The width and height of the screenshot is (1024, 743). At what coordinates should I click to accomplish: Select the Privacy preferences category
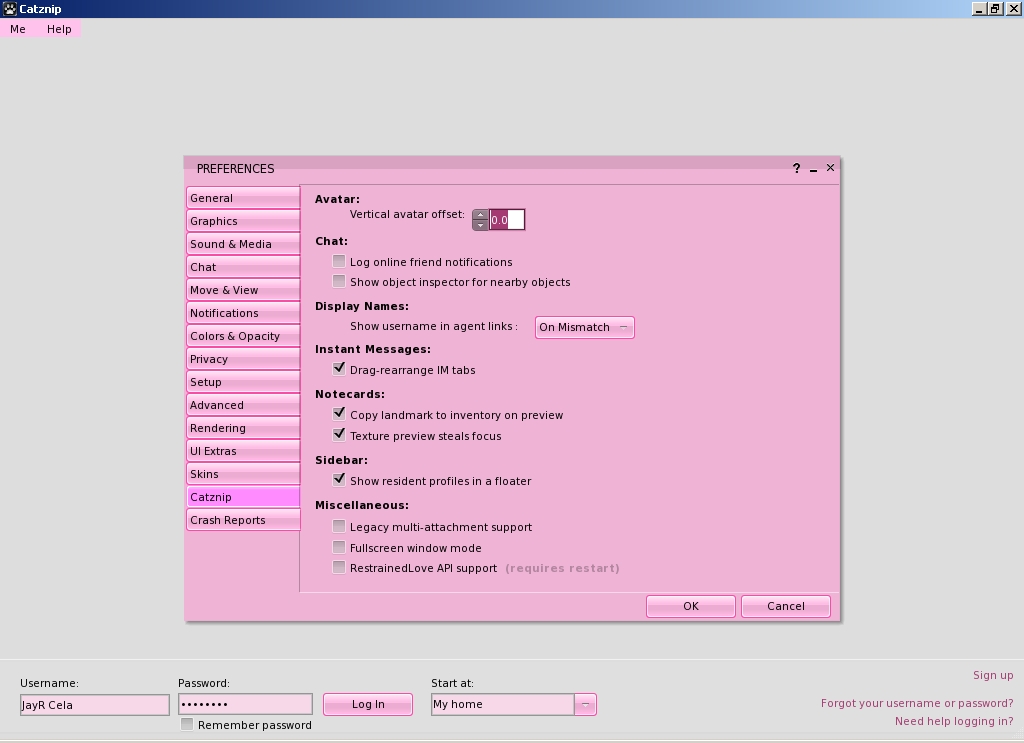pyautogui.click(x=242, y=358)
